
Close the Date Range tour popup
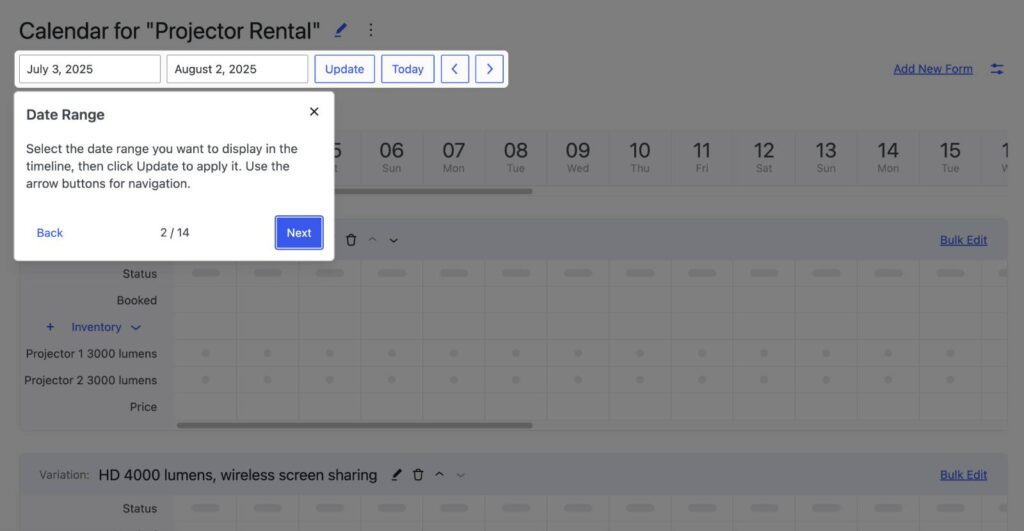tap(314, 112)
